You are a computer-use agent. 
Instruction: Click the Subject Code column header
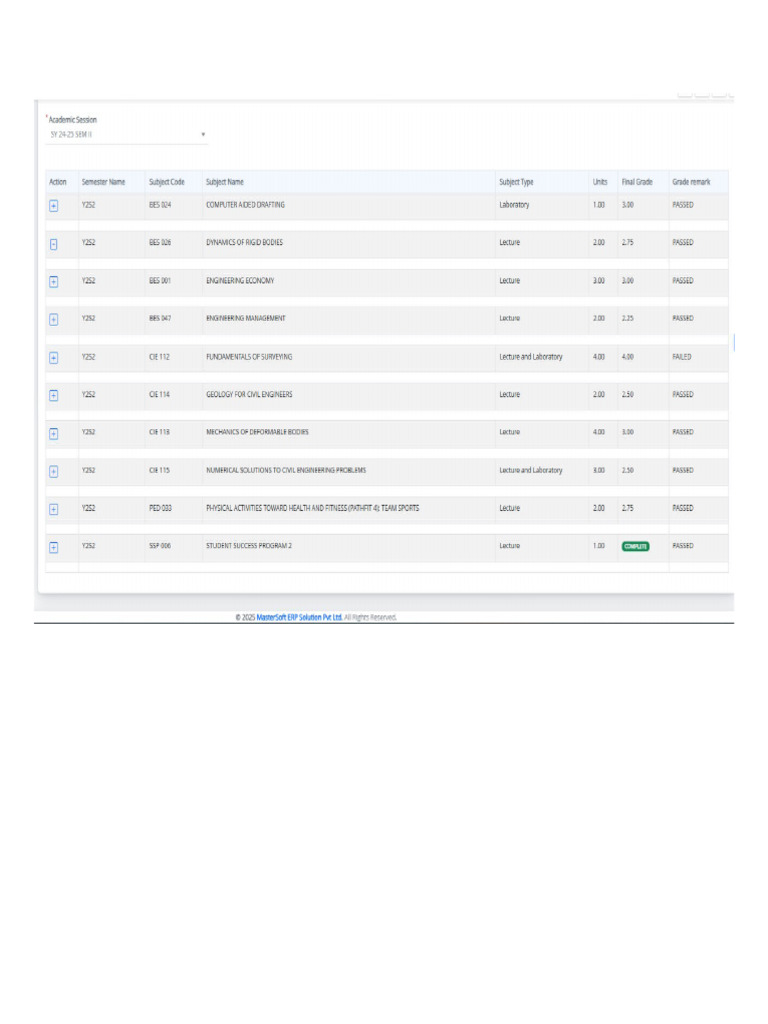pos(167,182)
